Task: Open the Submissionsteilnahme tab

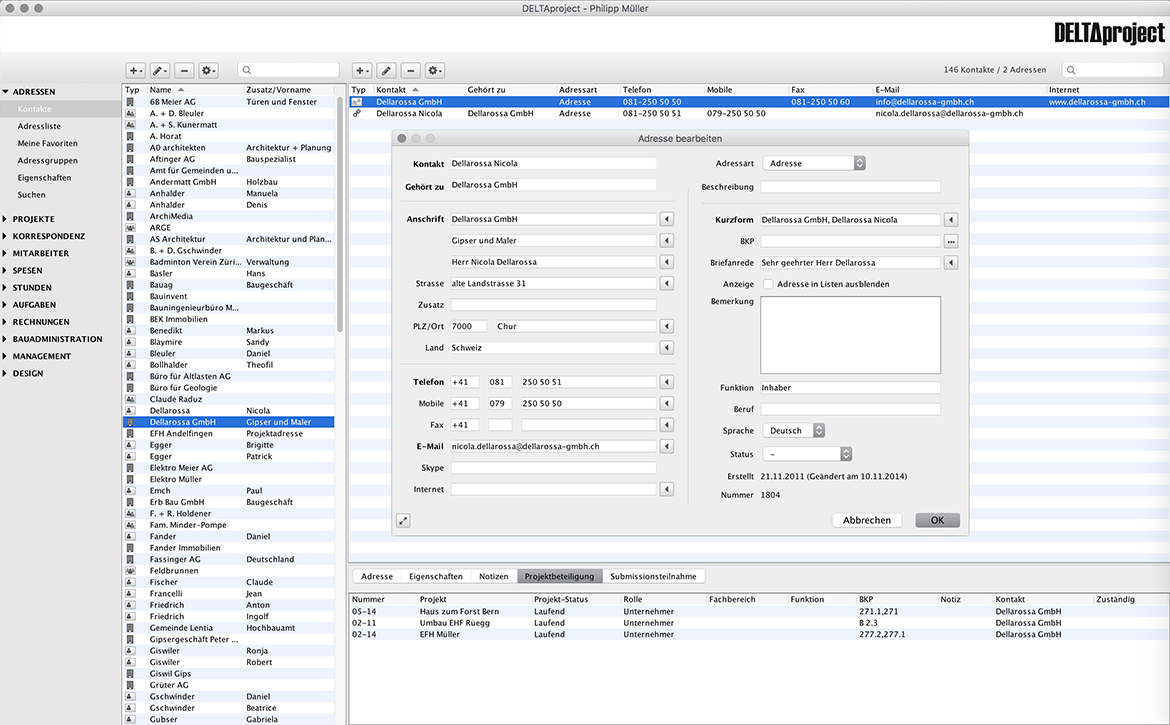Action: point(654,577)
